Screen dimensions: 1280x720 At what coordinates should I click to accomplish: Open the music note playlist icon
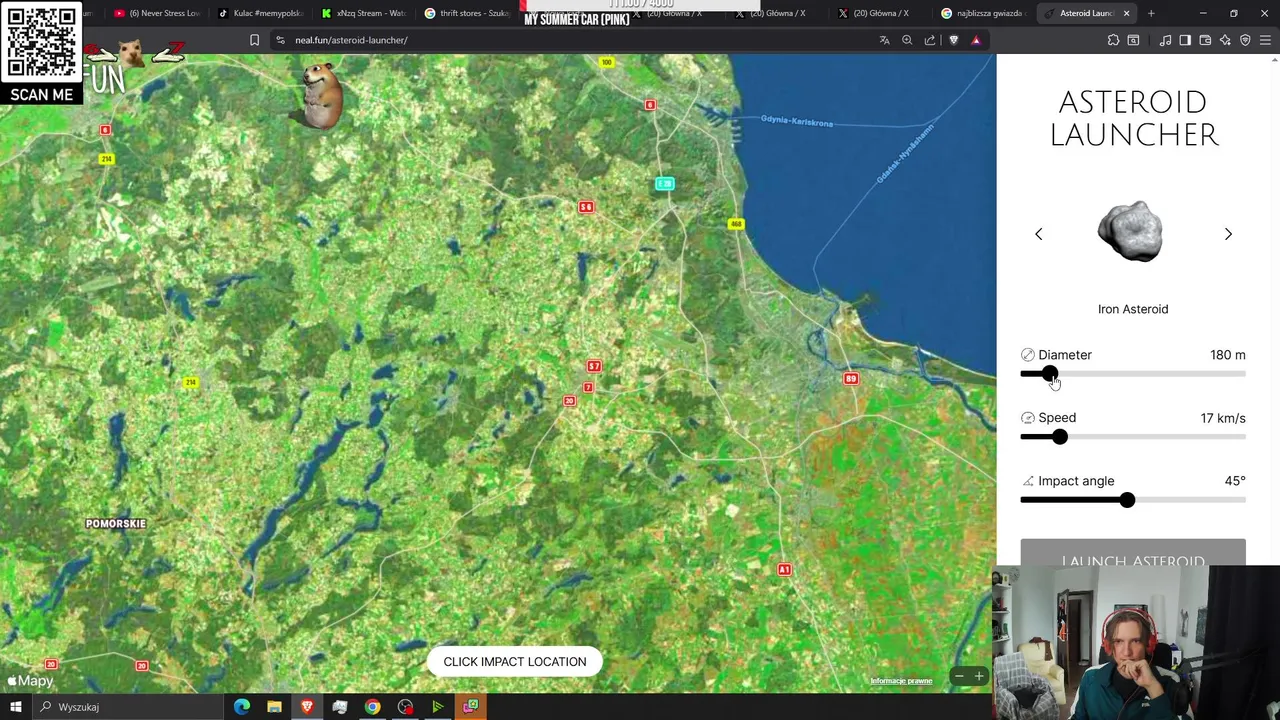coord(1165,40)
